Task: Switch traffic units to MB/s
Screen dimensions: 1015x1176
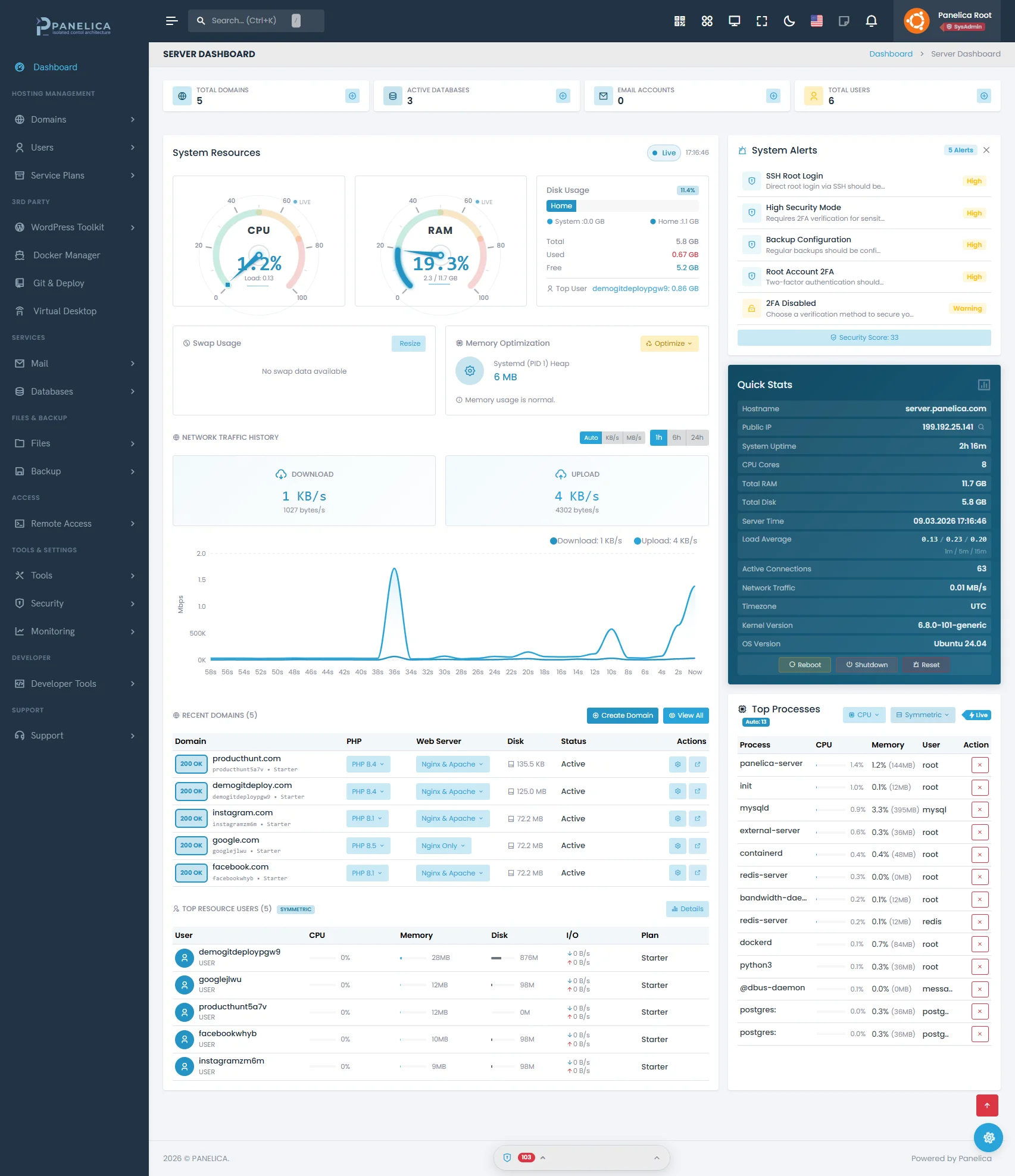Action: 633,437
